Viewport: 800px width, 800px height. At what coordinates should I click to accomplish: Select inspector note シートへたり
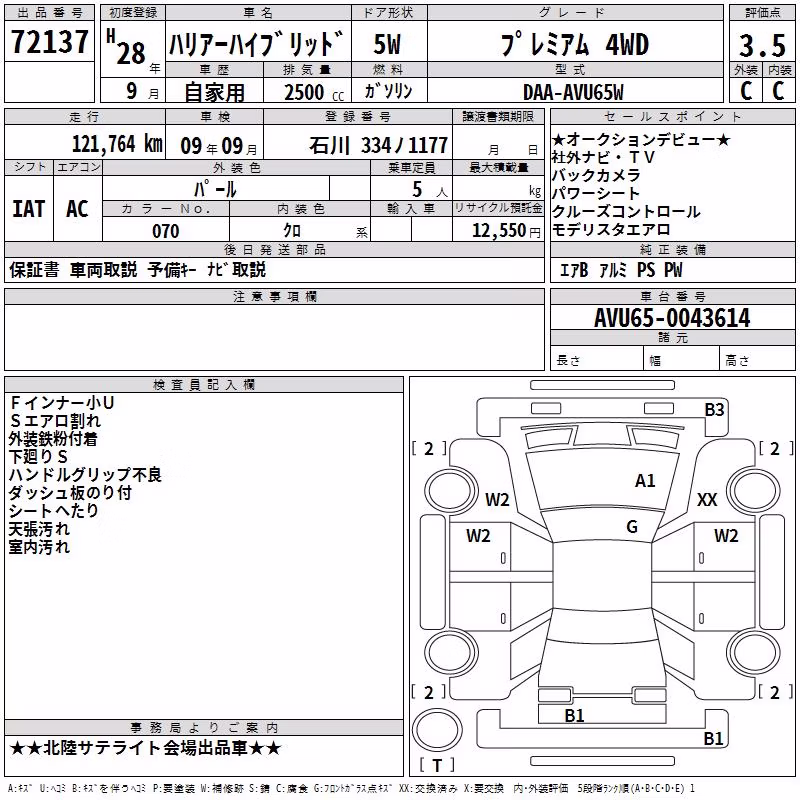click(x=54, y=511)
